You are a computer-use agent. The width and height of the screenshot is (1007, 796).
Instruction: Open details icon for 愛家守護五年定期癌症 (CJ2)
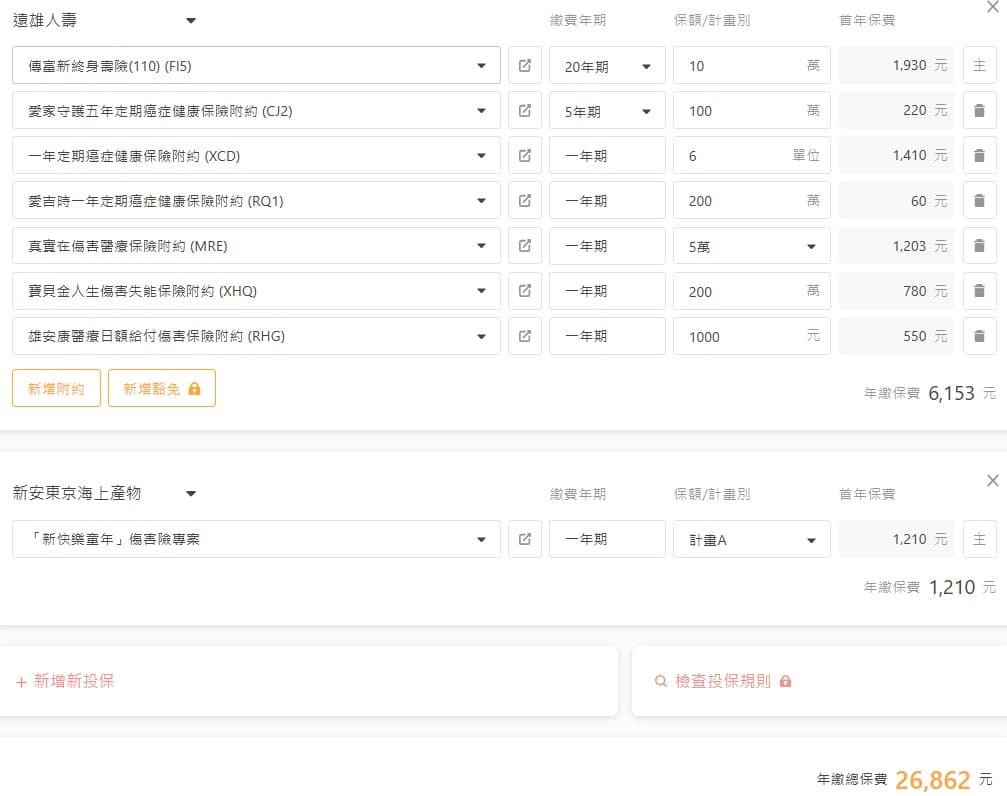pos(525,111)
